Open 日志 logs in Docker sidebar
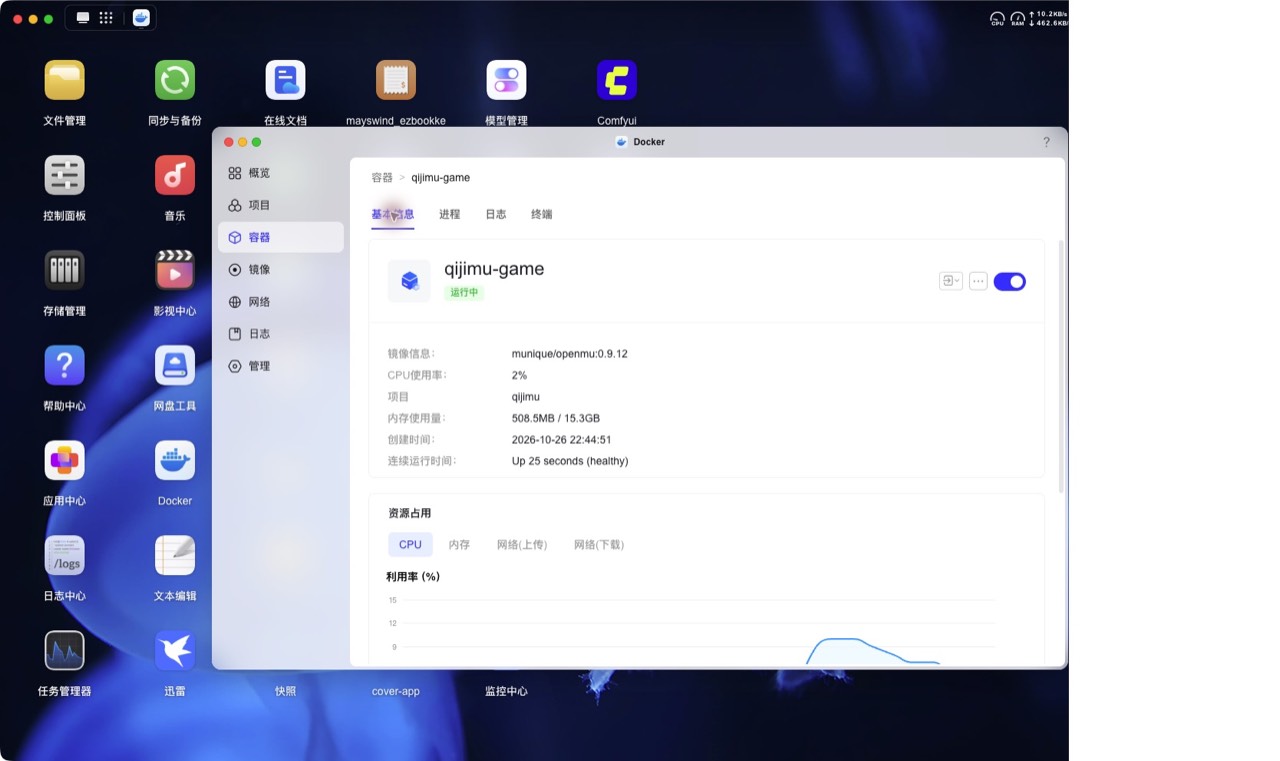The width and height of the screenshot is (1280, 761). click(x=281, y=334)
